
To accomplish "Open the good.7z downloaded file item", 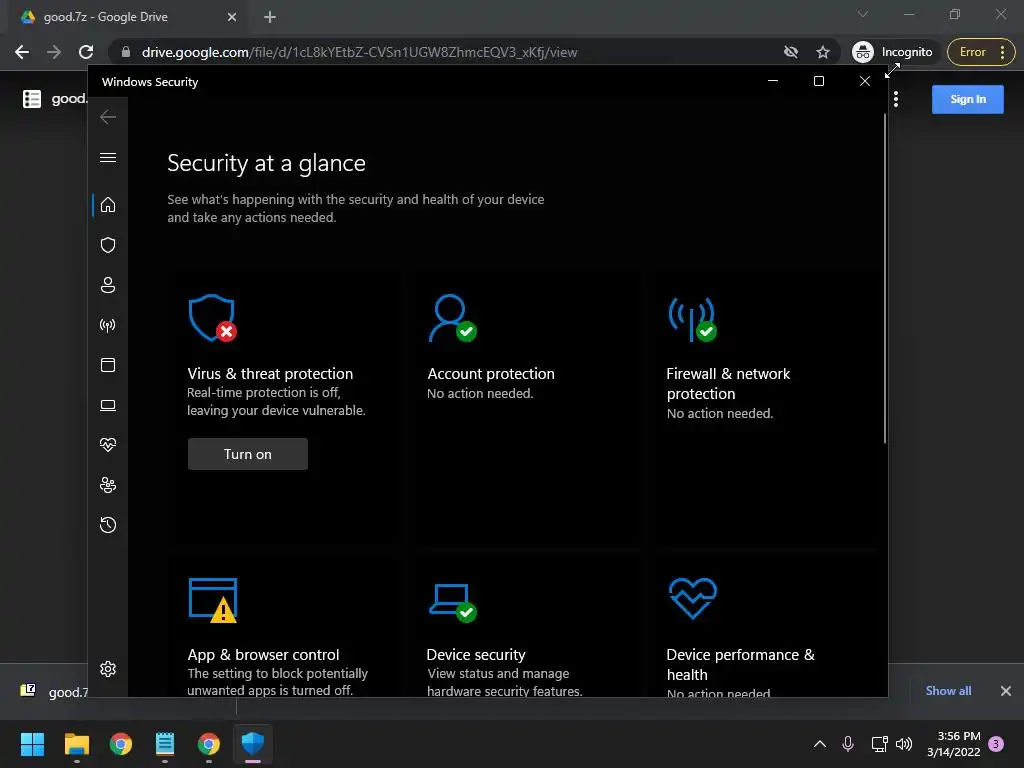I will click(x=55, y=692).
